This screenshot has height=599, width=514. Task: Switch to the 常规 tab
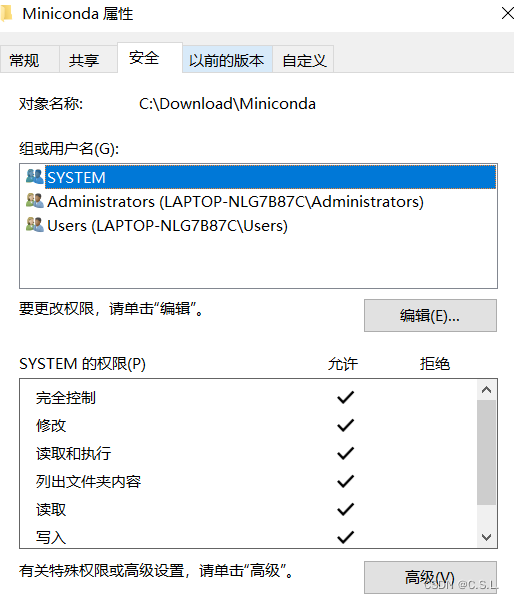pyautogui.click(x=29, y=60)
